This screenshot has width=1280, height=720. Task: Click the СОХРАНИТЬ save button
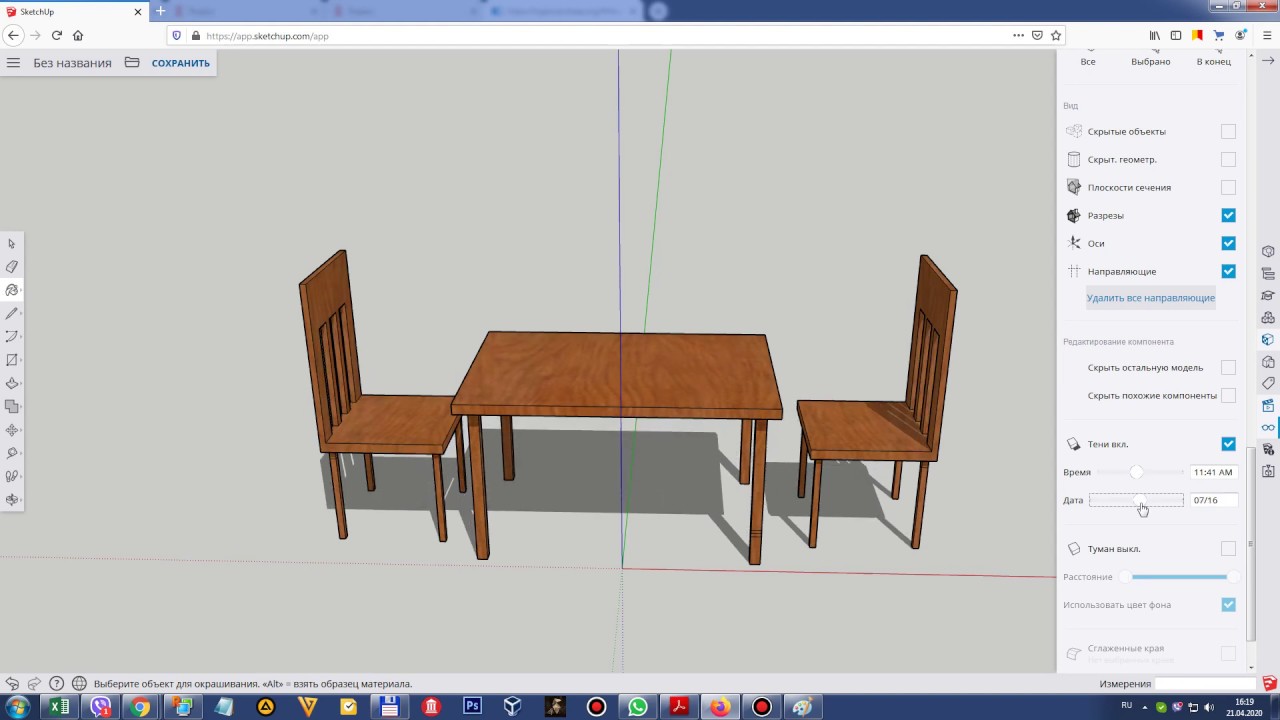pos(180,63)
